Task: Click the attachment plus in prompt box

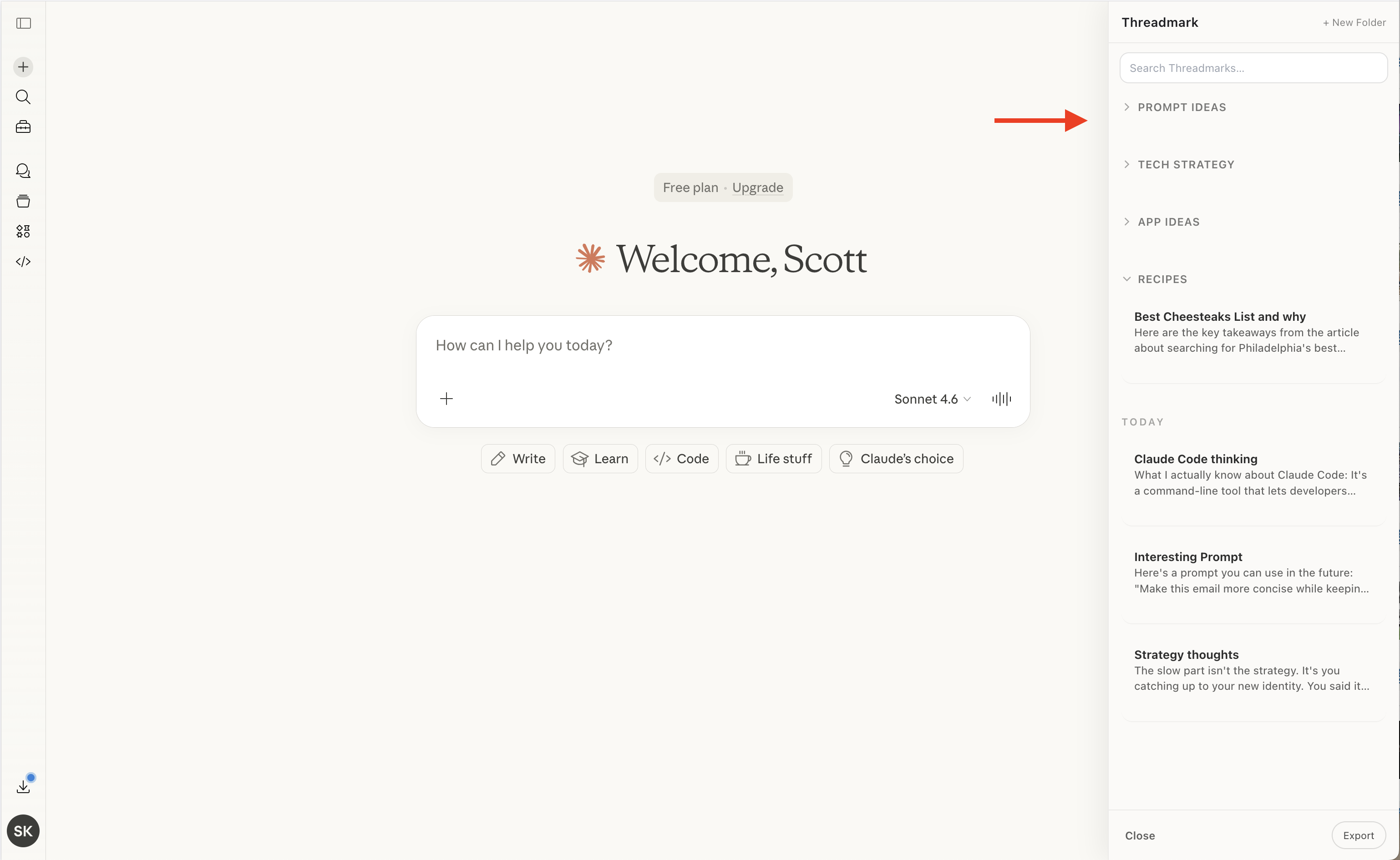Action: coord(446,399)
